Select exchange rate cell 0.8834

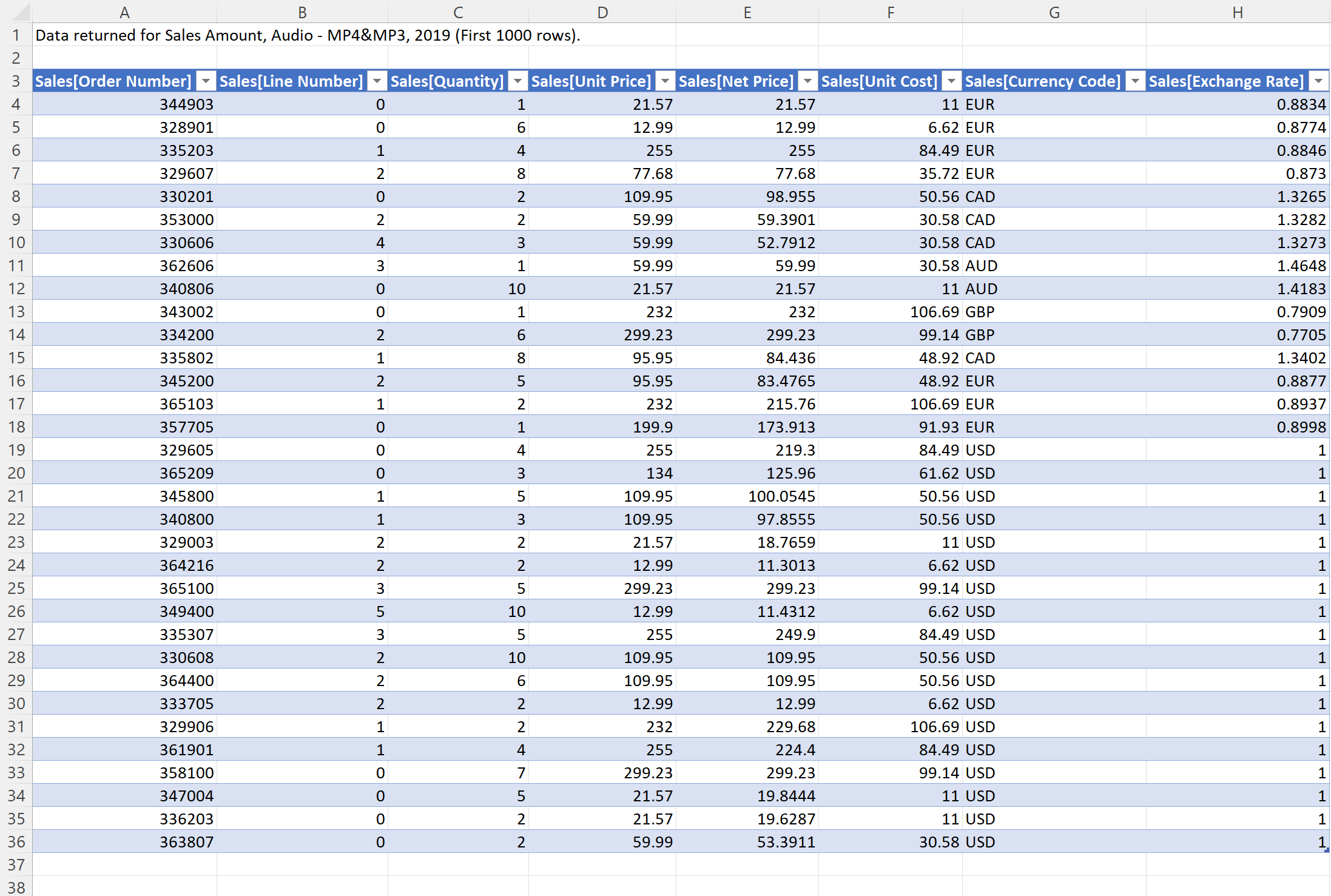(x=1238, y=104)
